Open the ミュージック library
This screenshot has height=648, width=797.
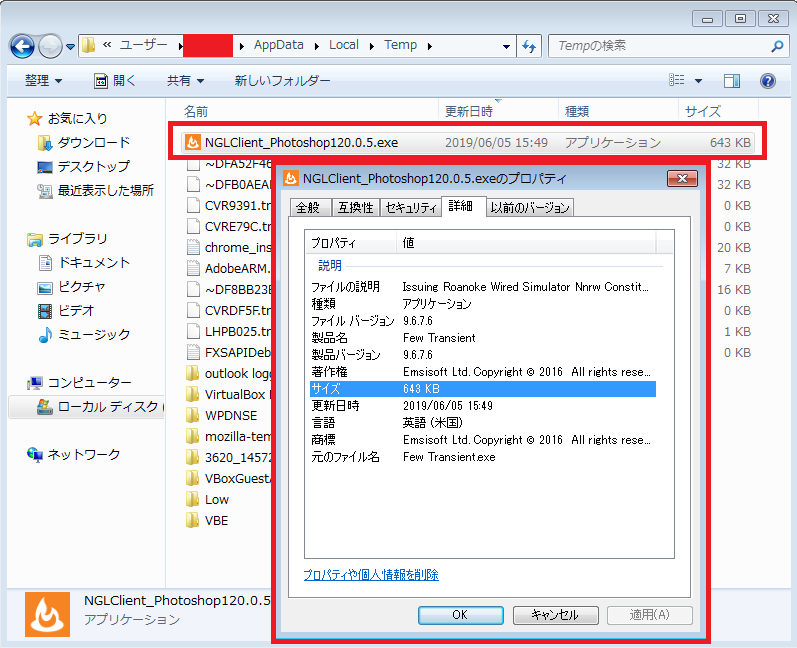(84, 334)
